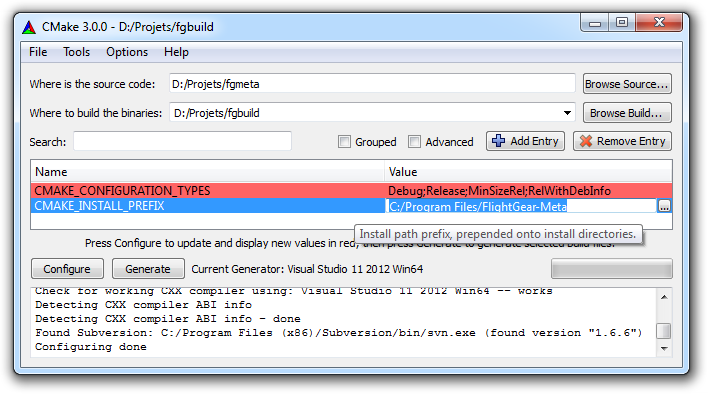Sort by the Name column header
708x394 pixels.
tap(208, 172)
